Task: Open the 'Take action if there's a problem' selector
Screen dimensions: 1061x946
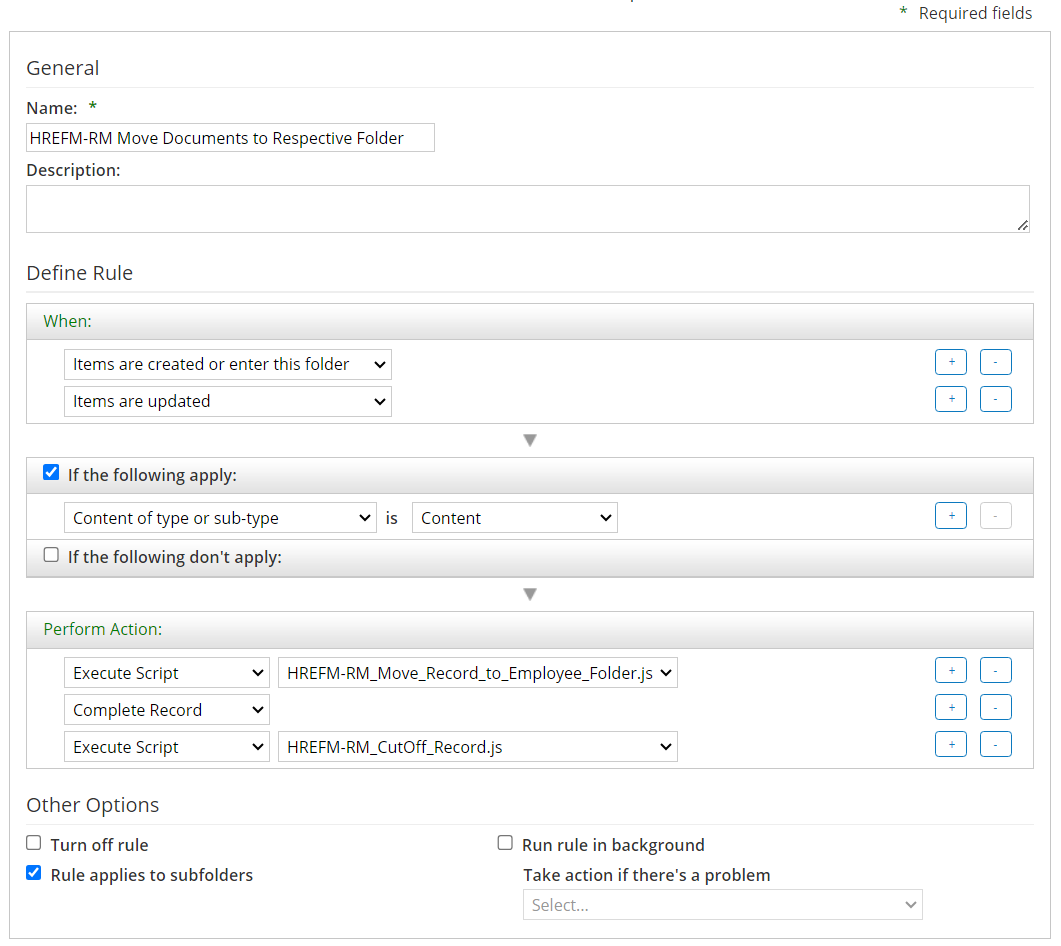Action: [722, 904]
